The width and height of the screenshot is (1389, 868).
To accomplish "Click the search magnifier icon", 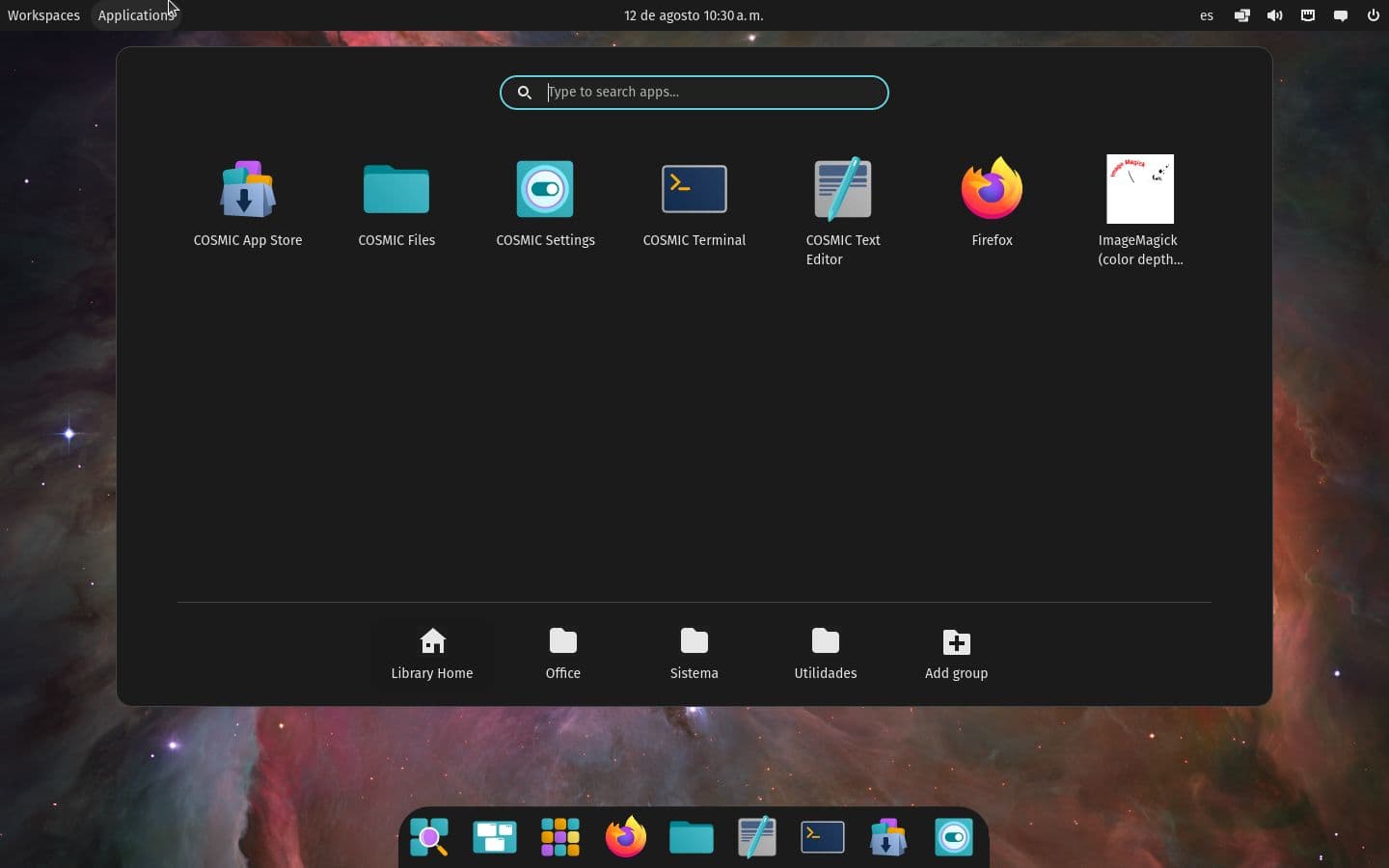I will pyautogui.click(x=525, y=93).
